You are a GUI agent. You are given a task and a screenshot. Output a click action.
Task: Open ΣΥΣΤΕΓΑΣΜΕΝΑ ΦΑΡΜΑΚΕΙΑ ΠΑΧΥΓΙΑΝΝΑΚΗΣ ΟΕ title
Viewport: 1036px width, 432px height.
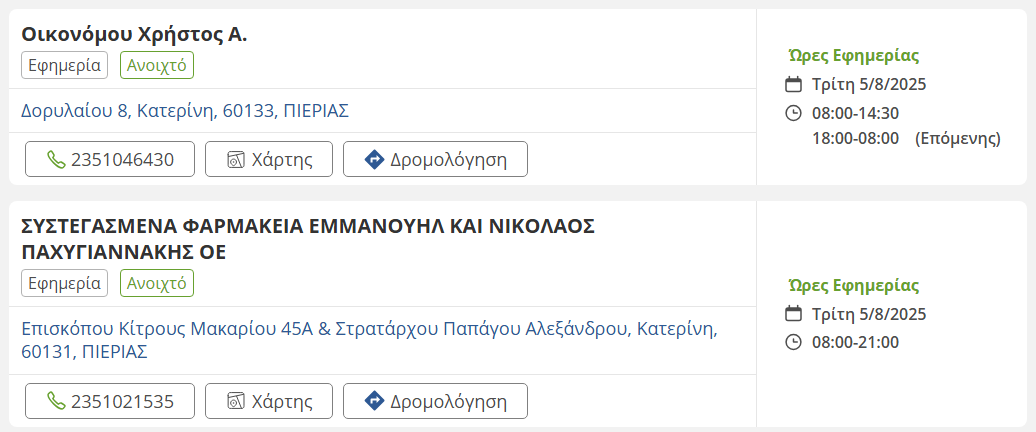pyautogui.click(x=308, y=238)
